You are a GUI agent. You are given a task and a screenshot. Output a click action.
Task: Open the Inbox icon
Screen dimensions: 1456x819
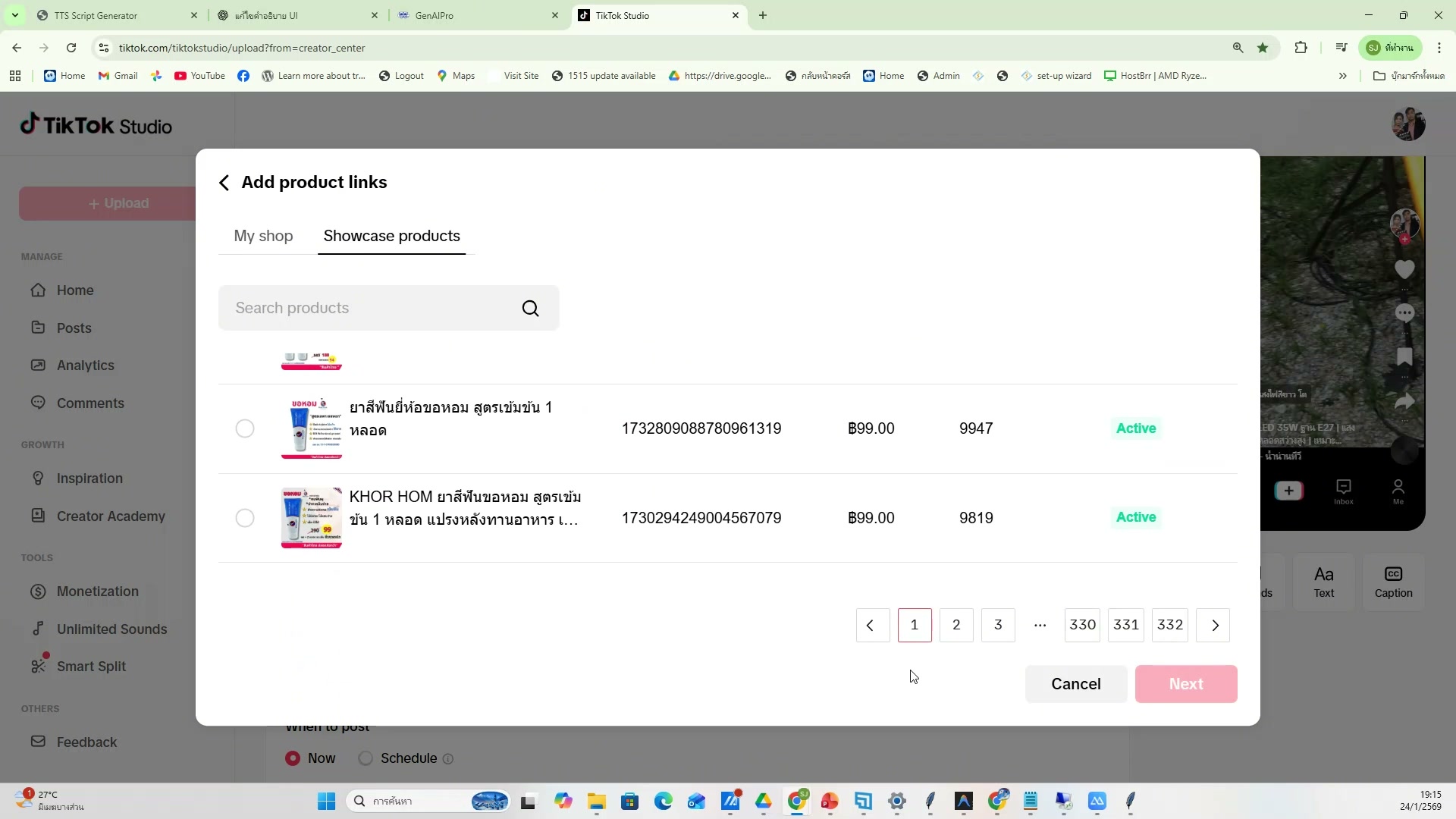point(1344,489)
